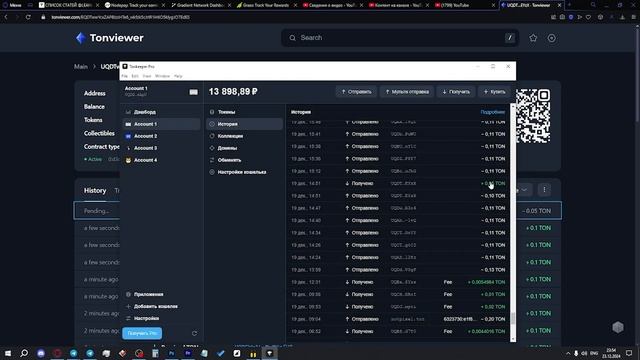Click the Отправить send button
Viewport: 640px width, 360px height.
point(356,92)
